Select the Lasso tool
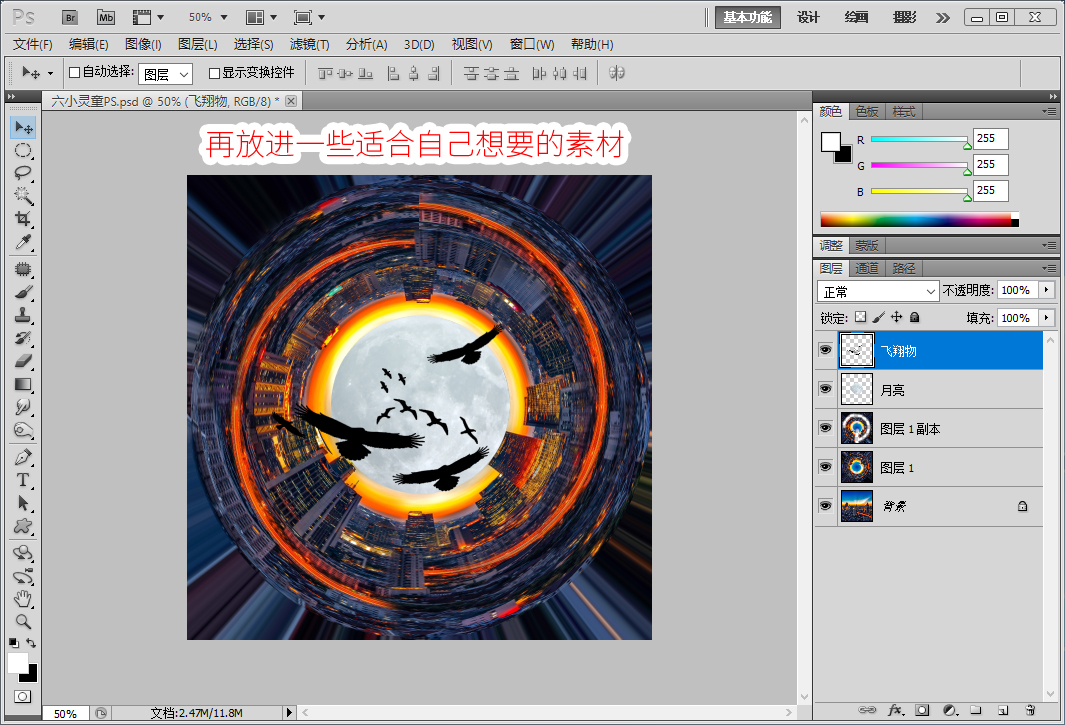The width and height of the screenshot is (1065, 725). click(x=23, y=173)
